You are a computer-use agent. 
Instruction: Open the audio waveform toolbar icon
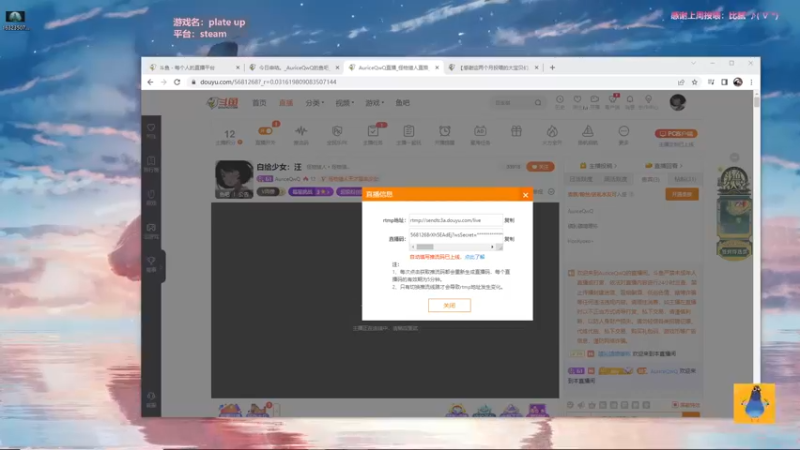click(x=301, y=131)
